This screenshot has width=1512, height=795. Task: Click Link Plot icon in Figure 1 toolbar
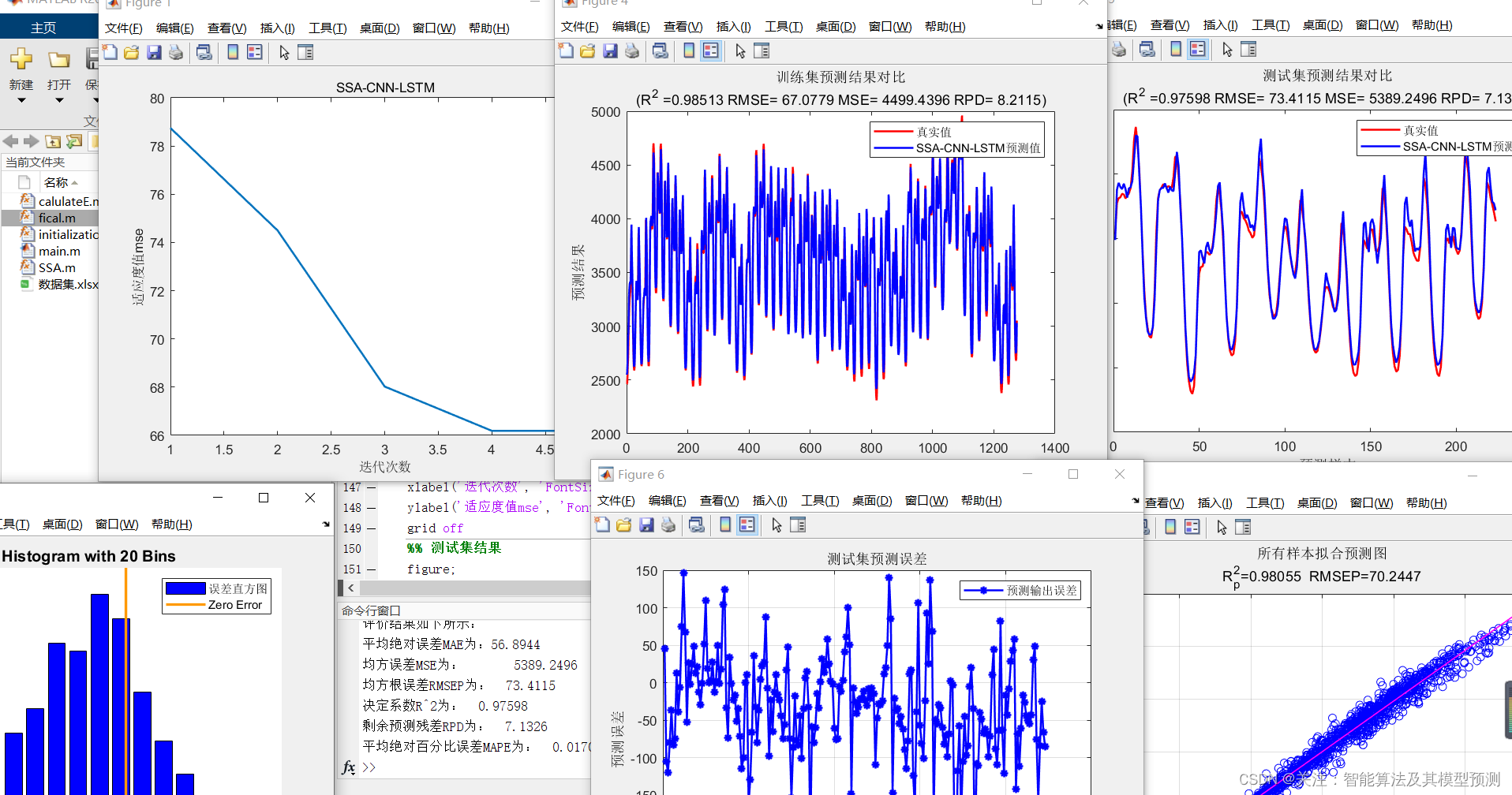[204, 52]
